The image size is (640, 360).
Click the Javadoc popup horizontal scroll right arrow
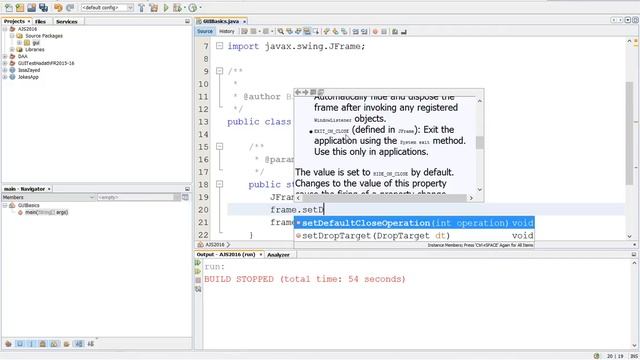(471, 198)
